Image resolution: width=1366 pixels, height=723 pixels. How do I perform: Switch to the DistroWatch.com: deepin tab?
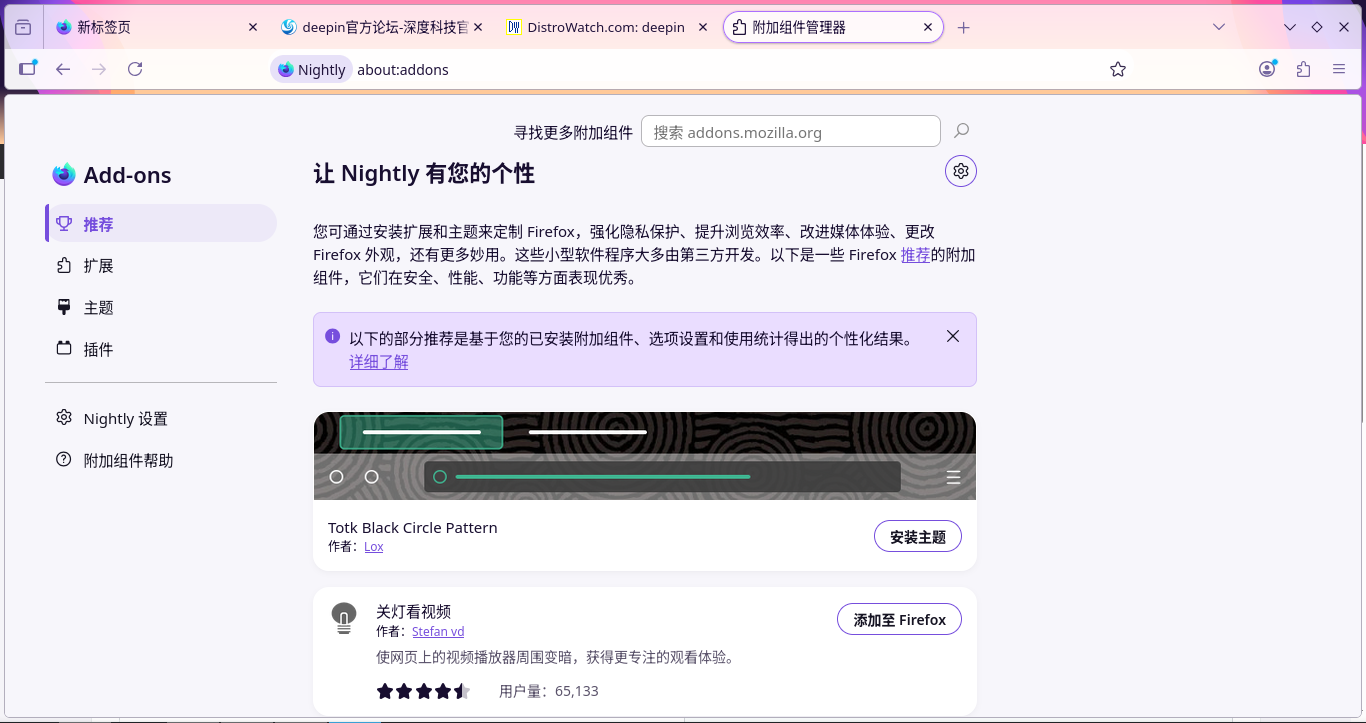(x=606, y=28)
